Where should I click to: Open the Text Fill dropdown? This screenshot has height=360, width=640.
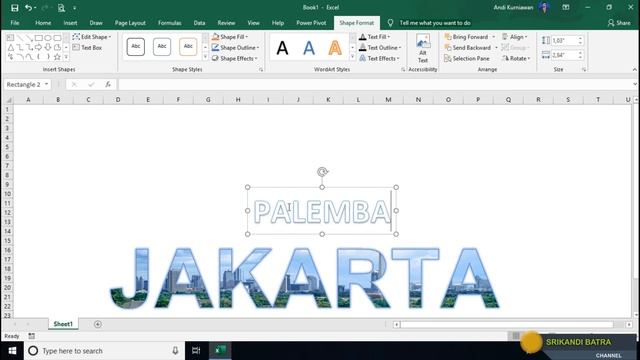375,37
